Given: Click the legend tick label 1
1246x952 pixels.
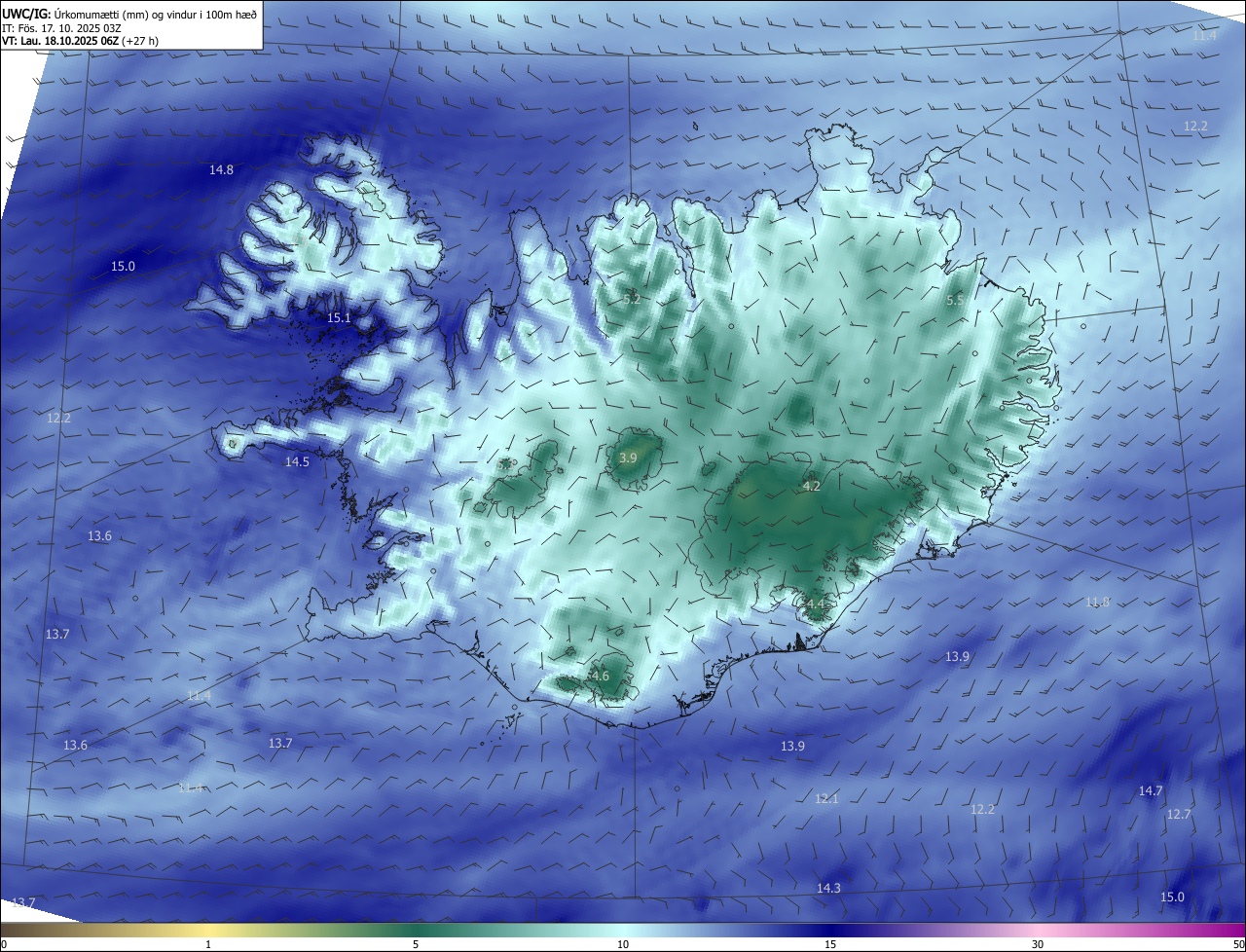Looking at the screenshot, I should point(209,945).
